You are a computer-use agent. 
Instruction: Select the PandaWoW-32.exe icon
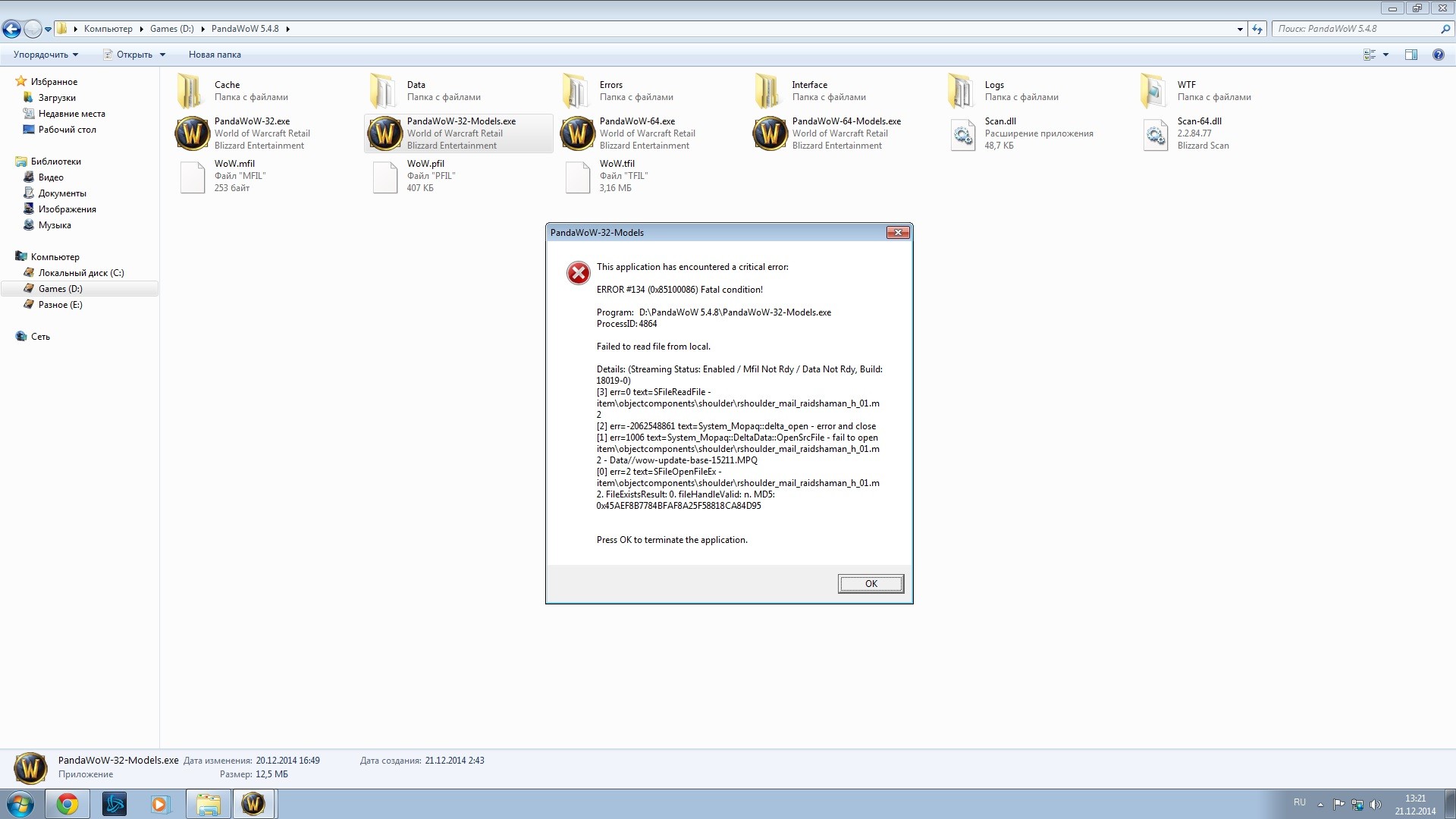click(x=193, y=133)
